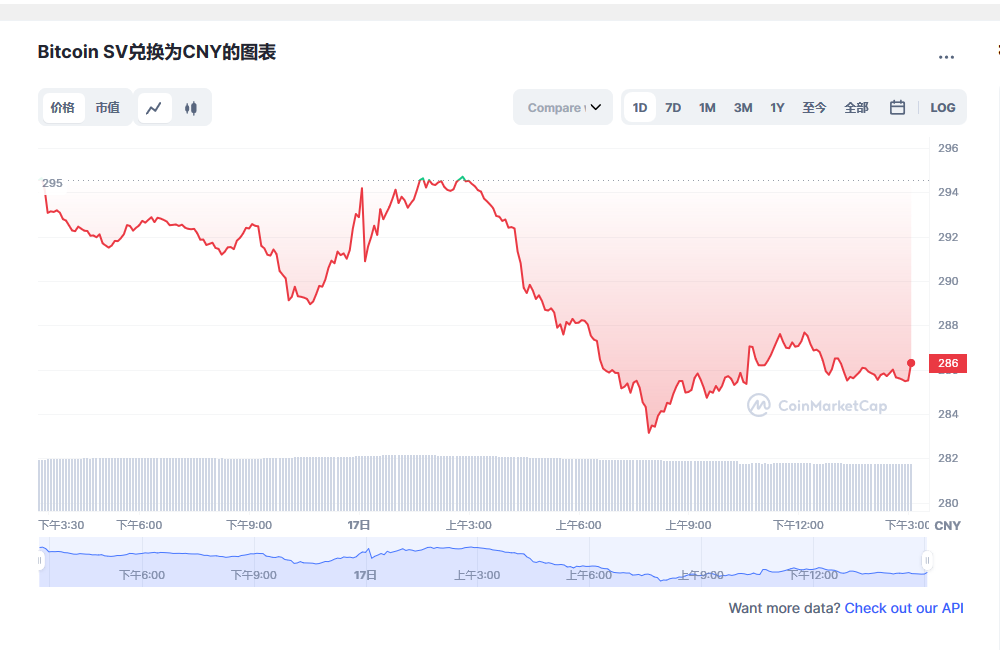The width and height of the screenshot is (1000, 650).
Task: Click the 295 opening price label
Action: click(x=52, y=183)
